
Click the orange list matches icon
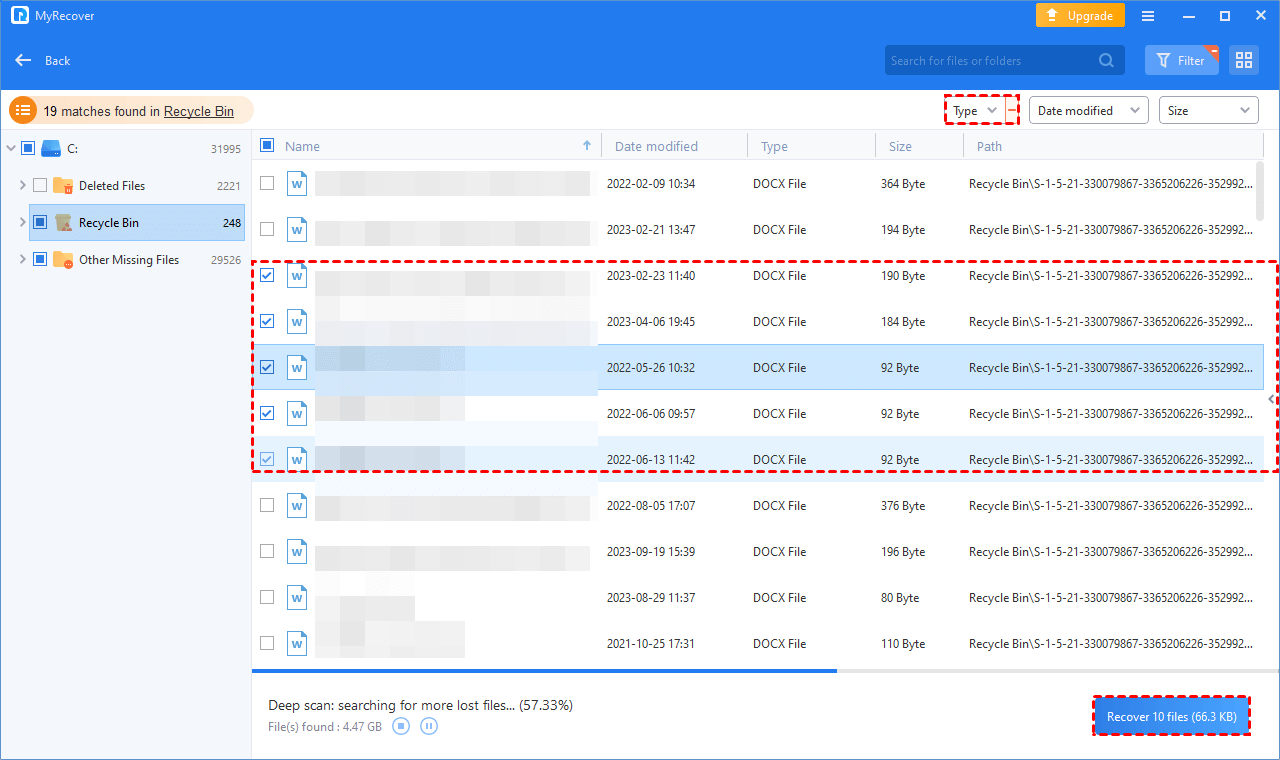tap(23, 111)
